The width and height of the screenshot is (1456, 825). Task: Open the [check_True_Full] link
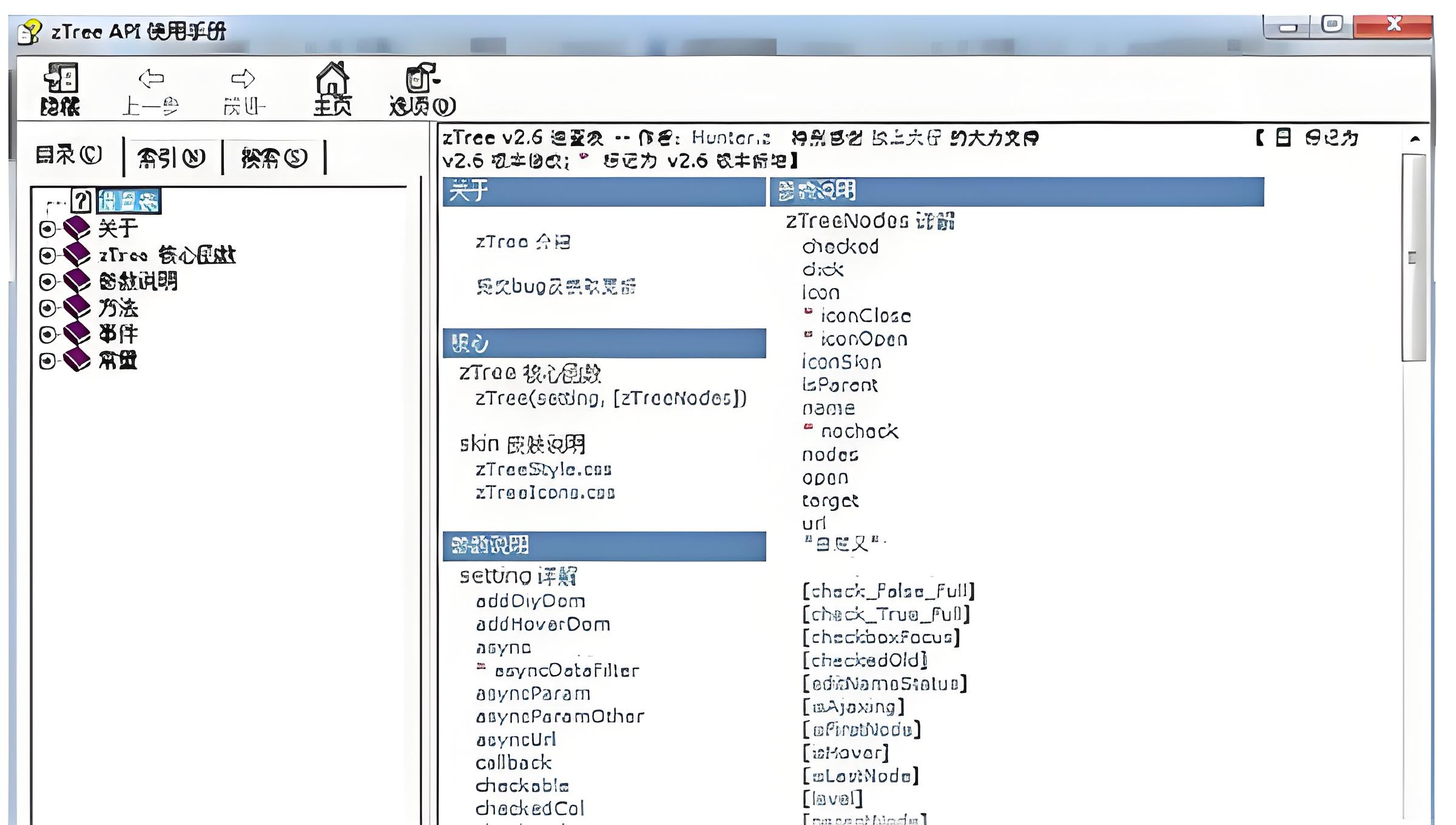[x=886, y=614]
